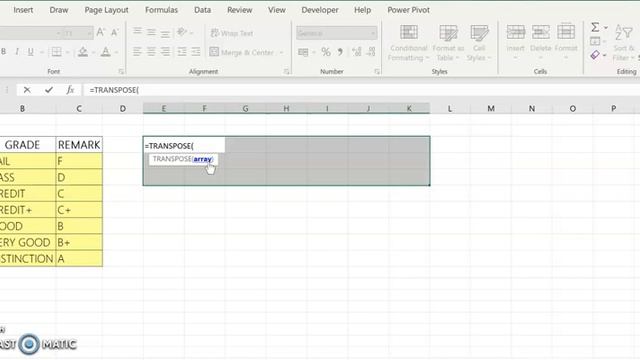
Task: Apply Accounting Number Format
Action: tap(303, 52)
